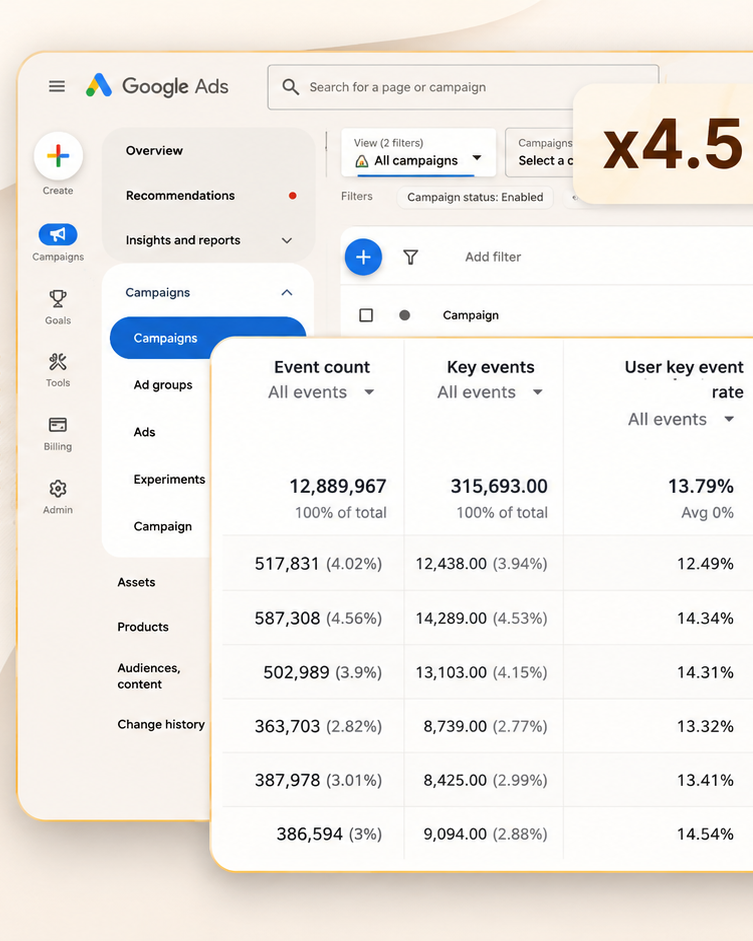Open Ad groups page
This screenshot has width=753, height=941.
(163, 385)
